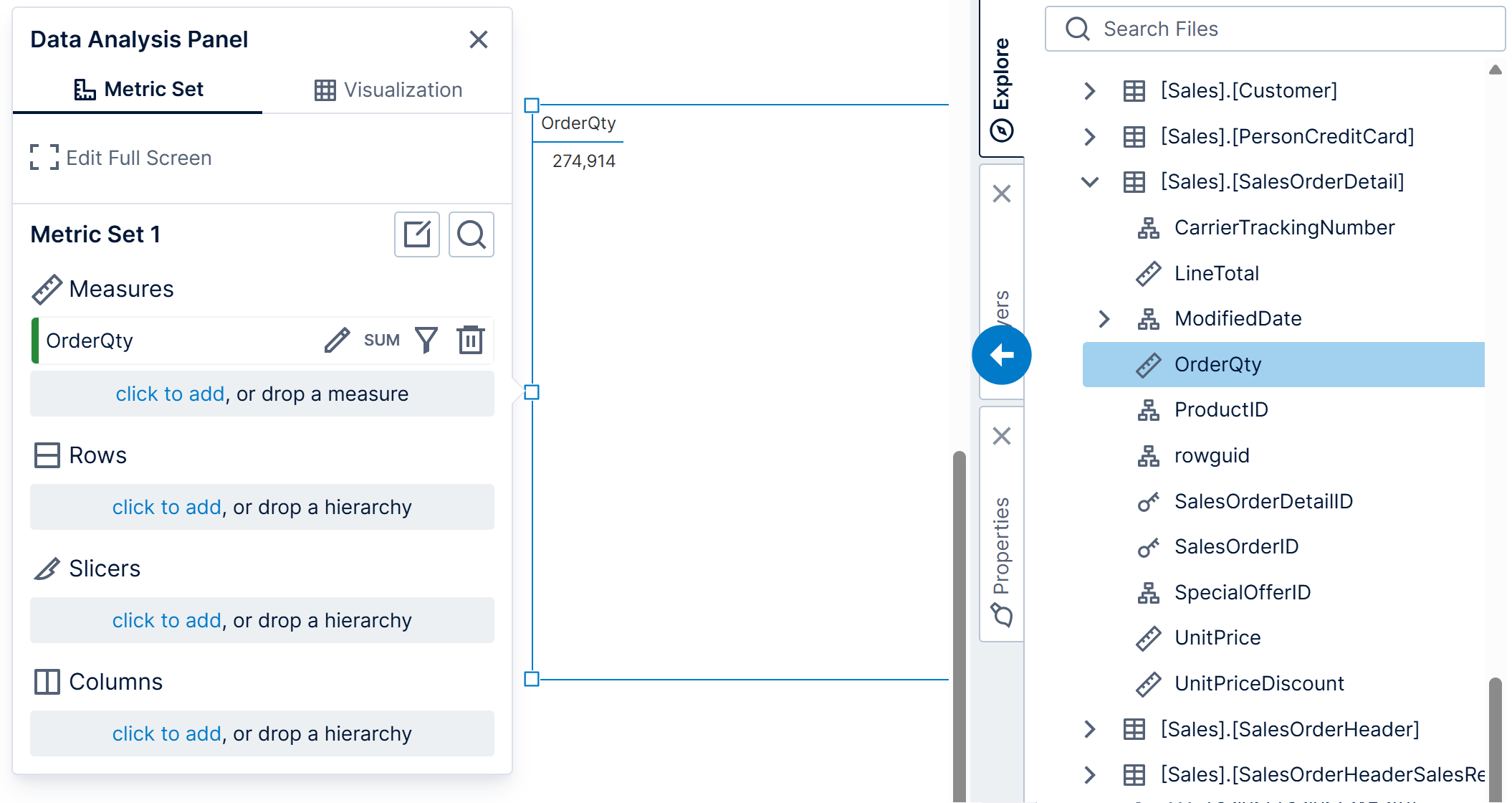Image resolution: width=1512 pixels, height=803 pixels.
Task: Open the Visualization tab
Action: [388, 90]
